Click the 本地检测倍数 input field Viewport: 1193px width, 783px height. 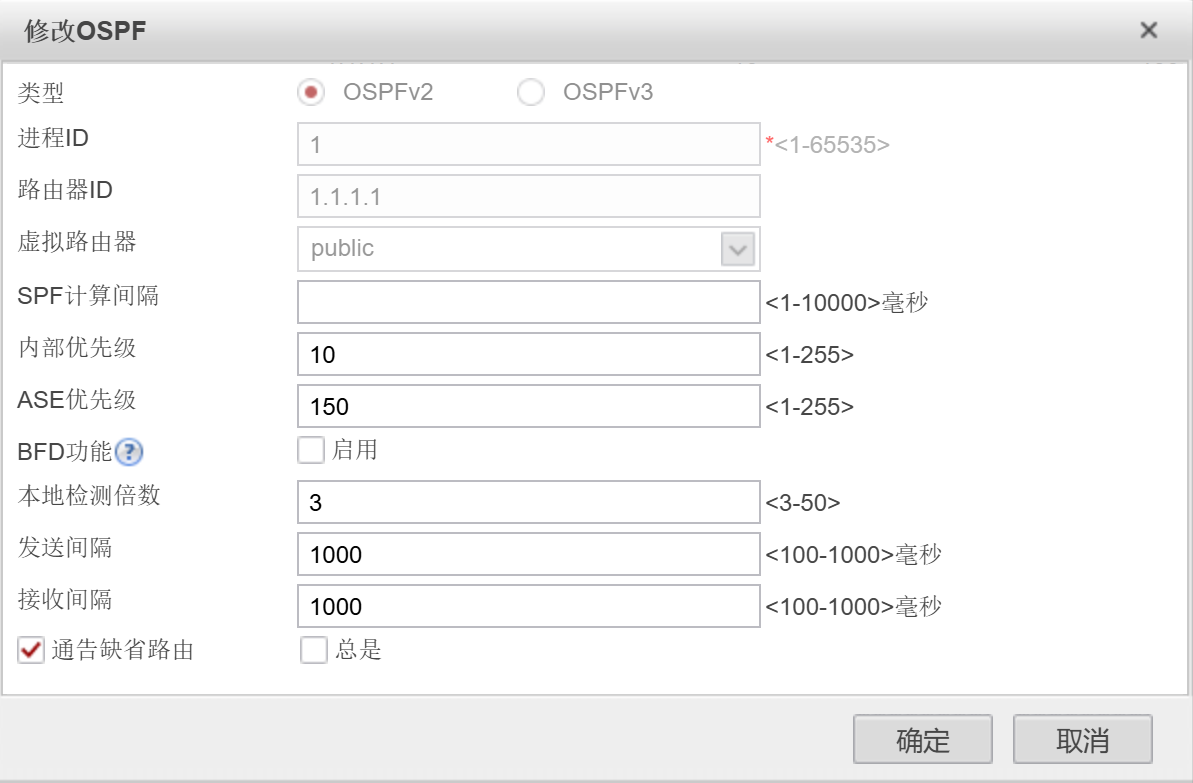pos(528,502)
